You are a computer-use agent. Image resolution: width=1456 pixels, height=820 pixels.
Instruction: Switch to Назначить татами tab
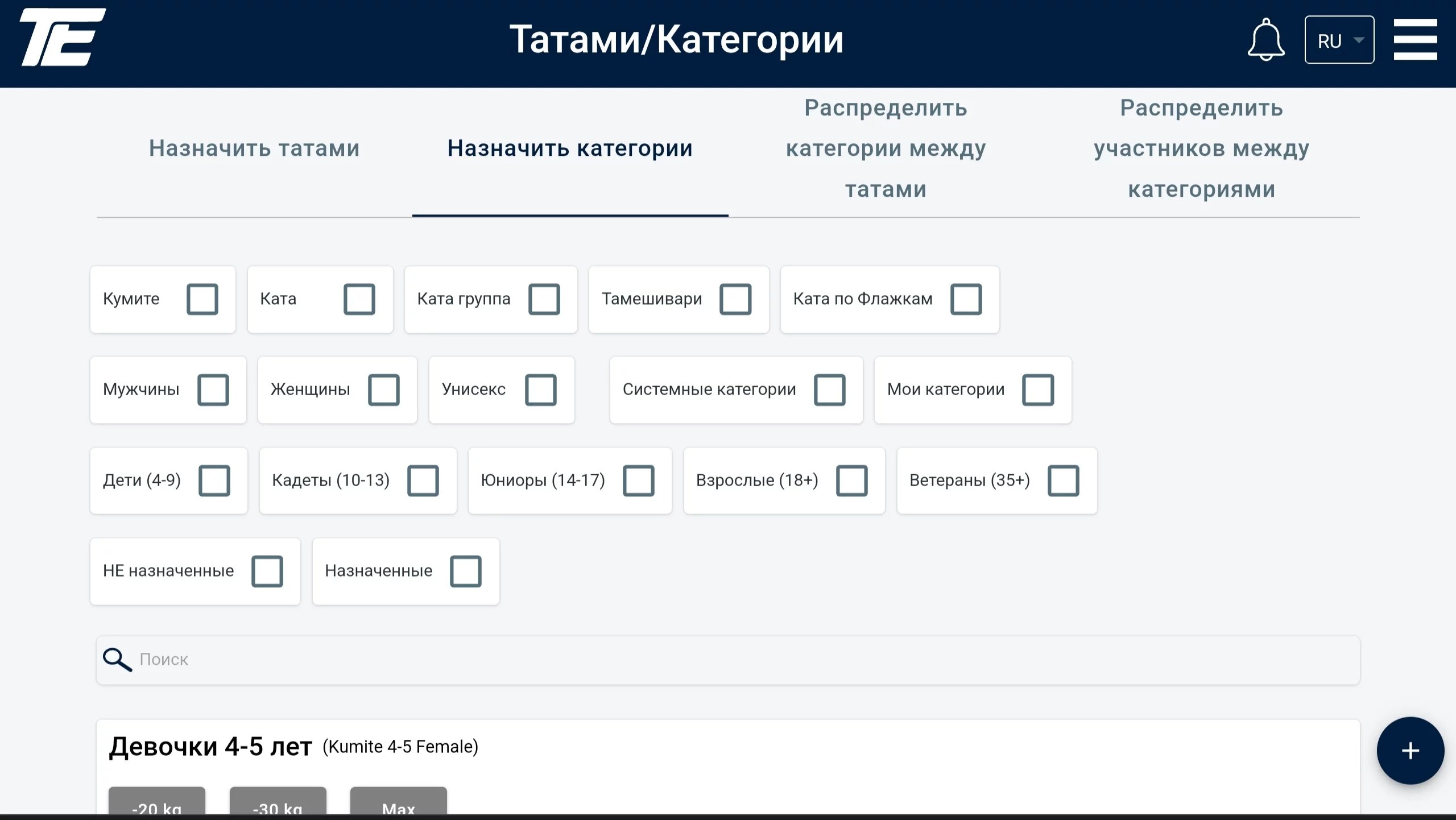254,148
